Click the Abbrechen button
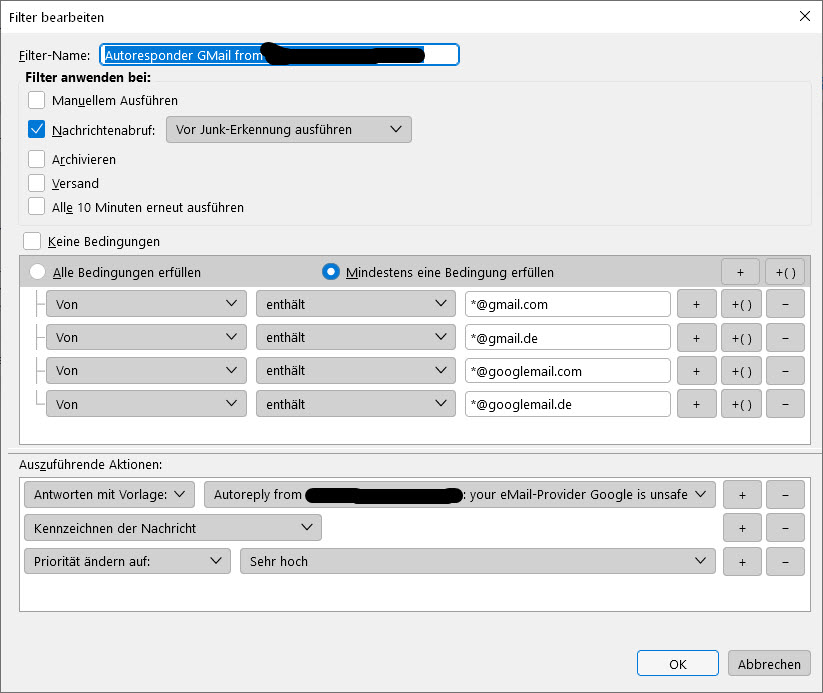Viewport: 823px width, 693px height. 769,664
